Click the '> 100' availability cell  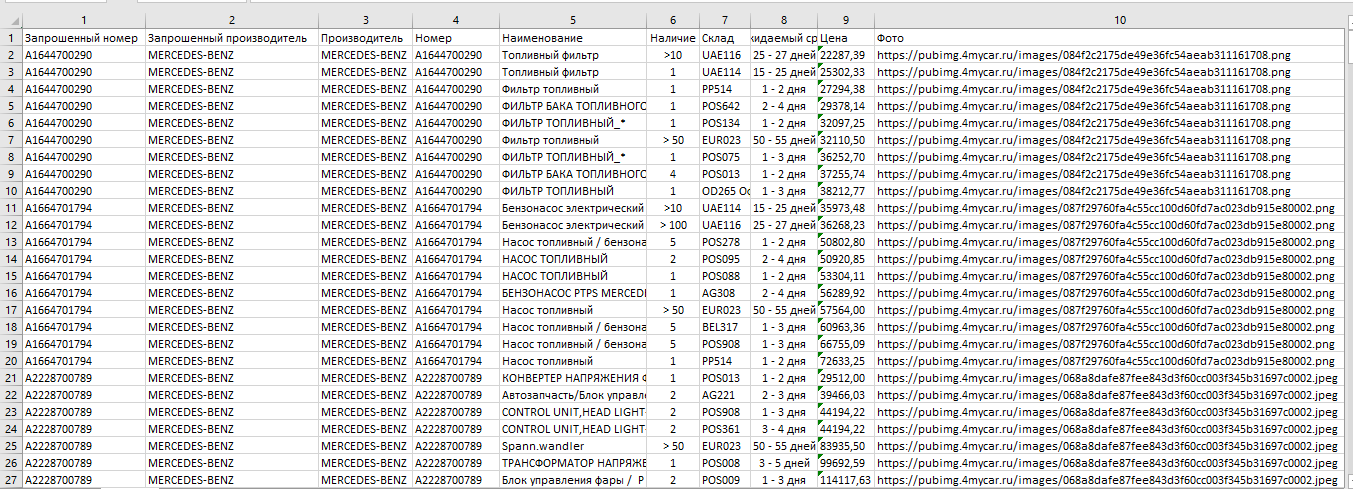[672, 225]
